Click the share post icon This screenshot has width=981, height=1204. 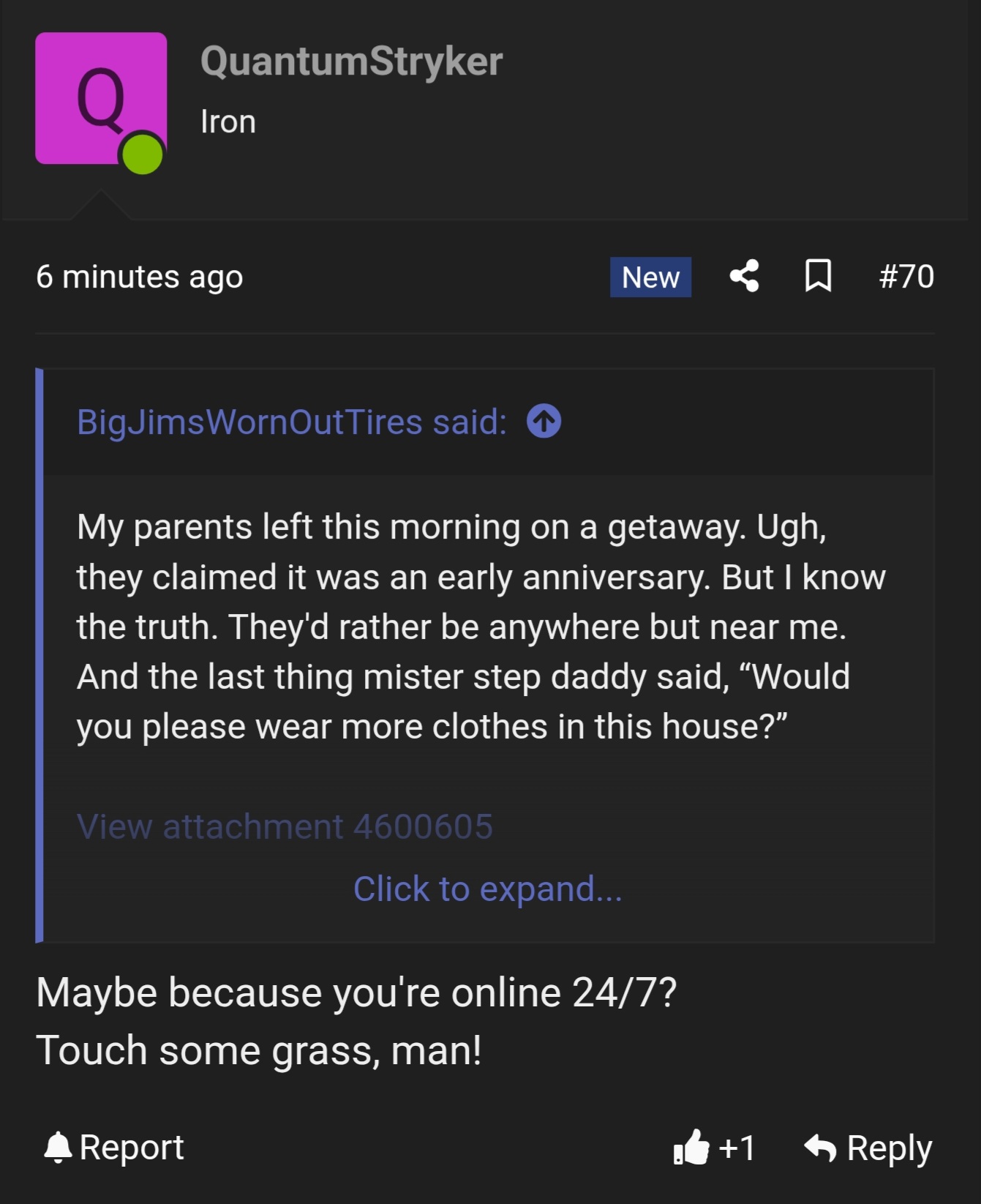(744, 277)
